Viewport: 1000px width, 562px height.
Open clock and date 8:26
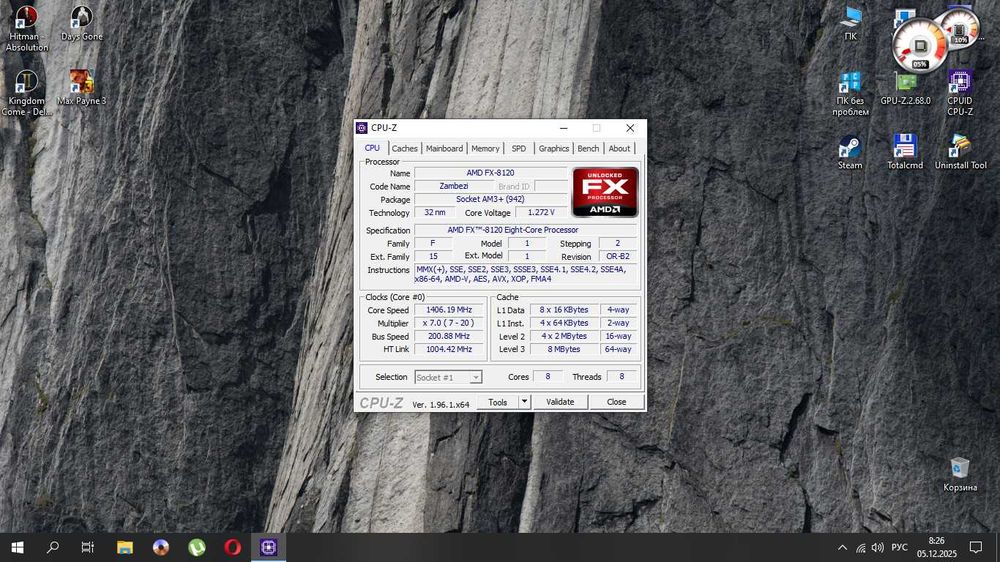[937, 547]
